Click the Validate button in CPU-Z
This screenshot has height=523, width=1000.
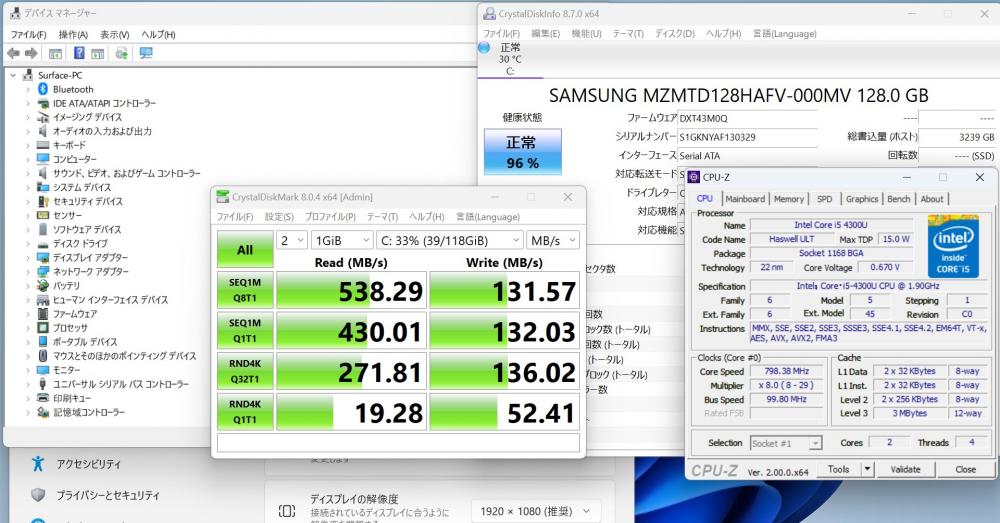point(905,469)
